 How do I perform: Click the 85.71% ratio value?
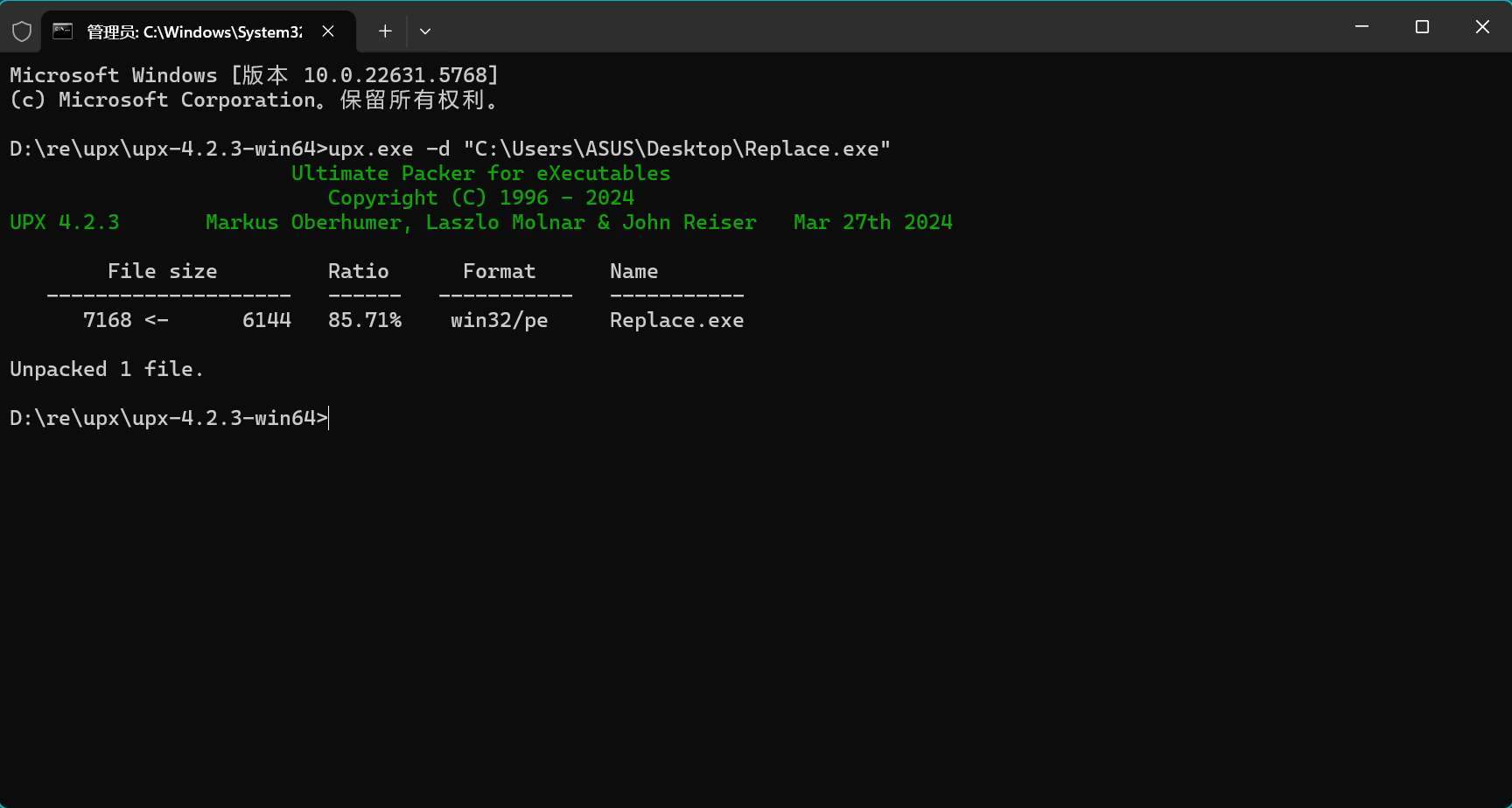(x=365, y=320)
